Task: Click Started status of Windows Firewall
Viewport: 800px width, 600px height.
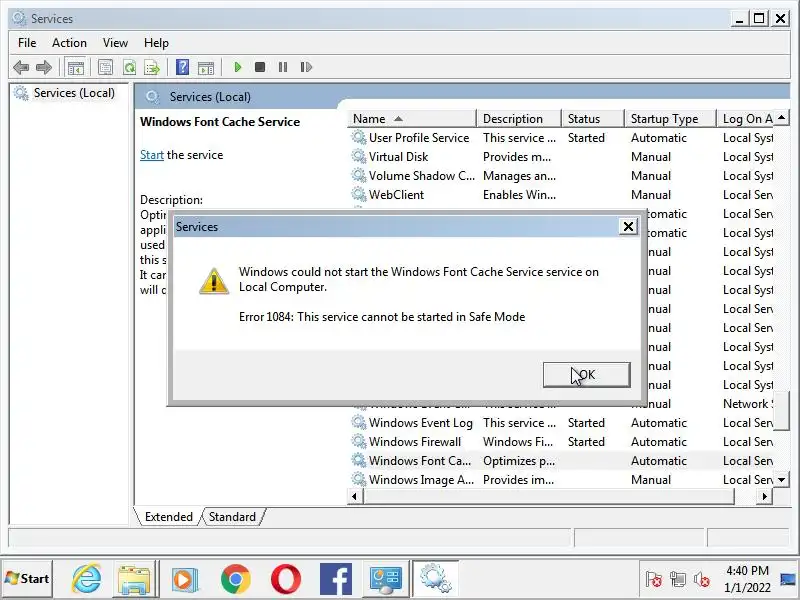Action: pos(586,441)
